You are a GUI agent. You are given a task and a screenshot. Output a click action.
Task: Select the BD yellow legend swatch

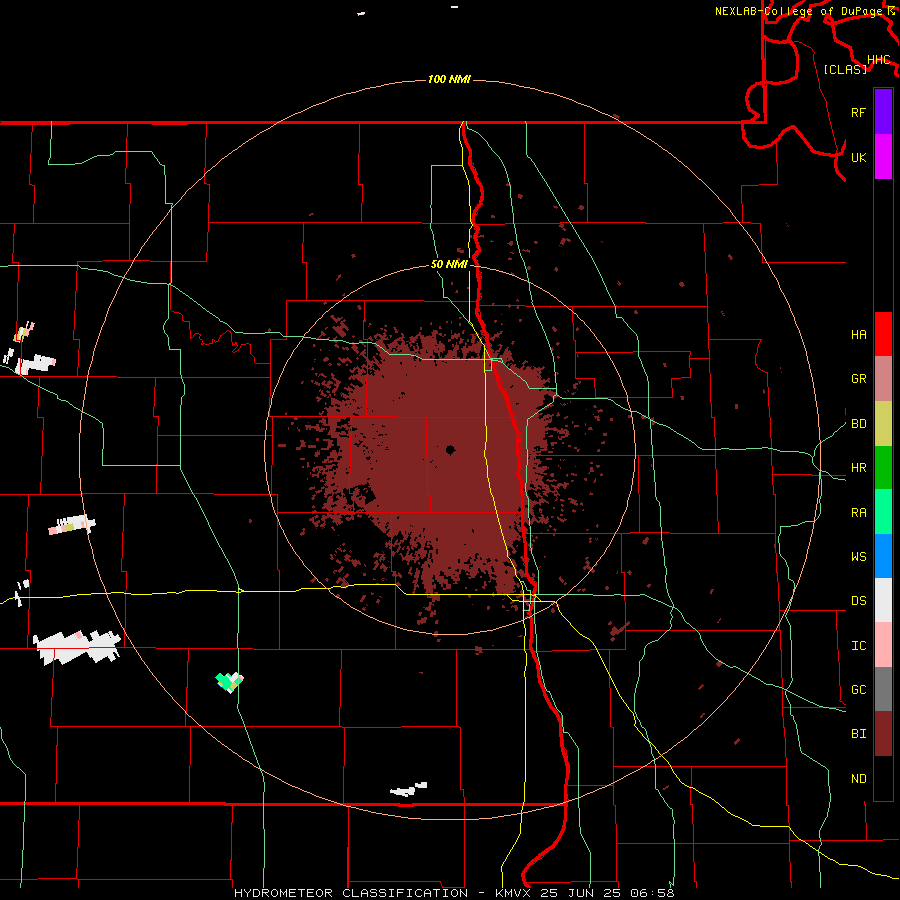[x=883, y=424]
